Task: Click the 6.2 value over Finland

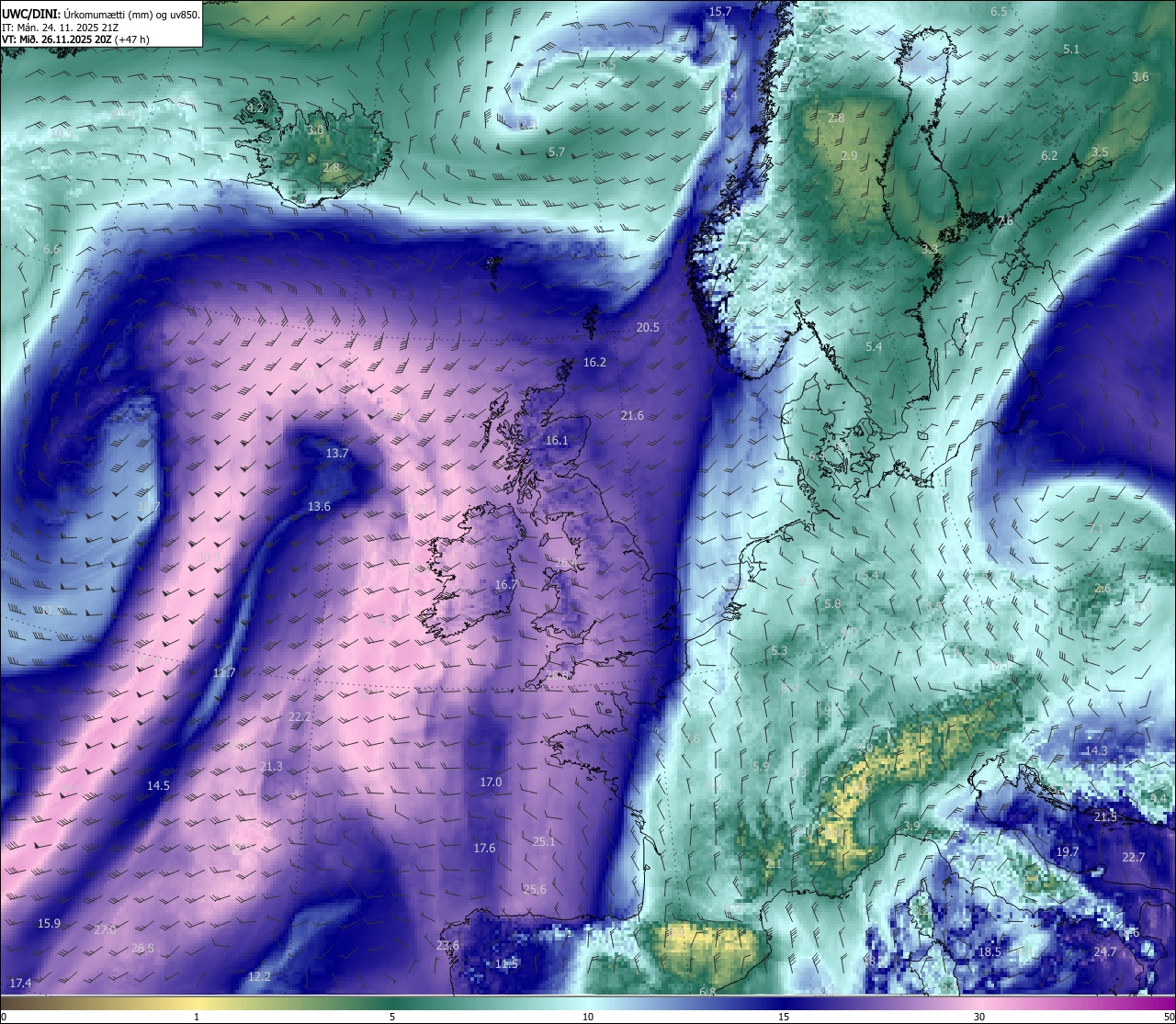Action: pos(1049,156)
